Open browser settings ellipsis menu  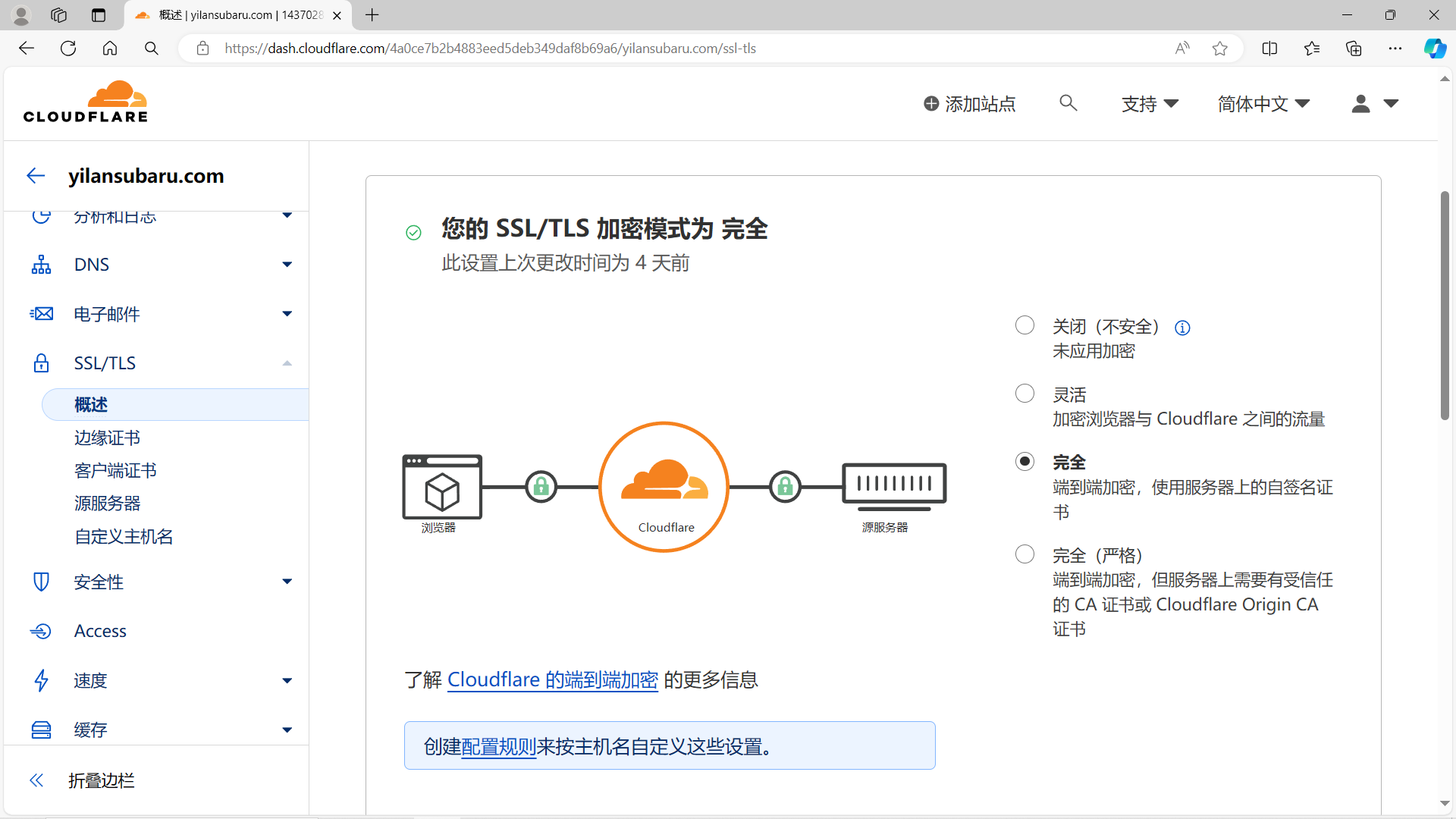(x=1395, y=49)
